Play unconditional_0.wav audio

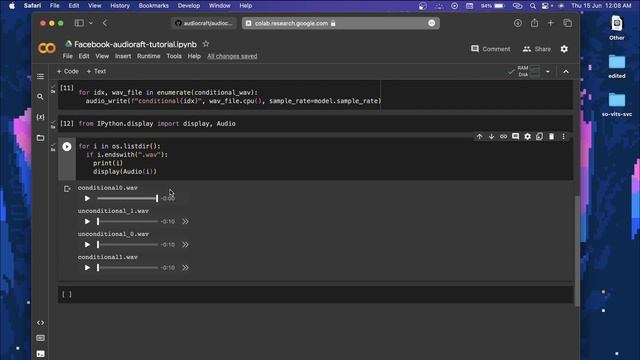[87, 245]
